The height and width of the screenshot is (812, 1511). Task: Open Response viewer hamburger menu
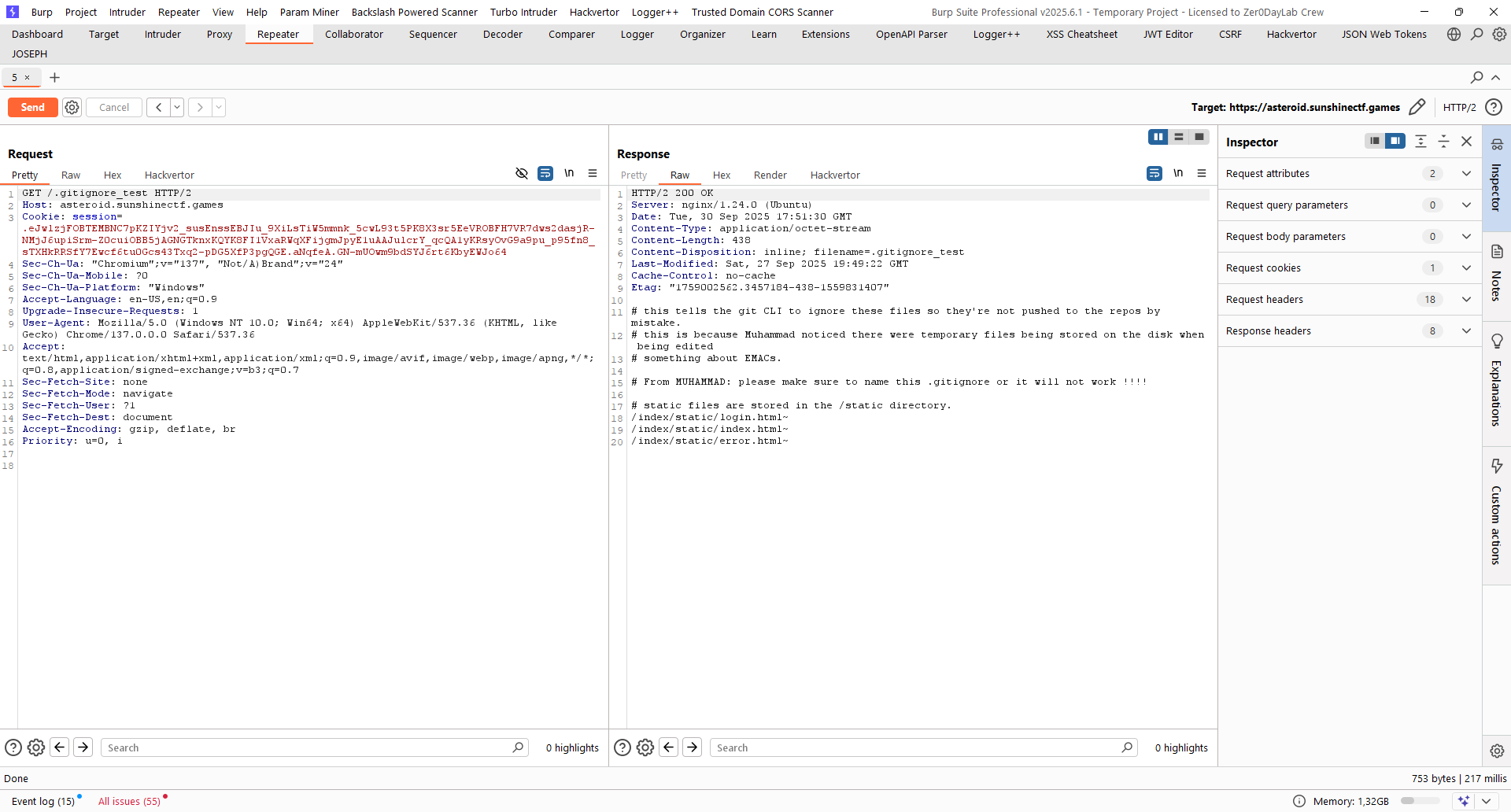click(x=1202, y=173)
